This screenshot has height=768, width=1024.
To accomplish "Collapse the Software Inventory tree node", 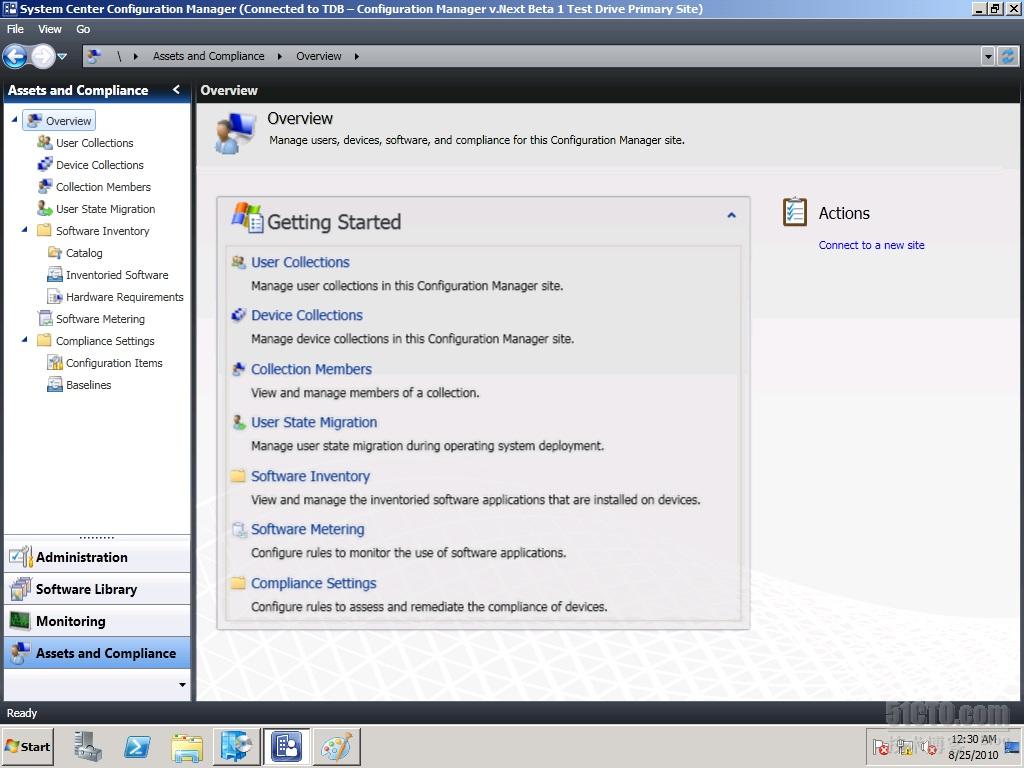I will 25,229.
